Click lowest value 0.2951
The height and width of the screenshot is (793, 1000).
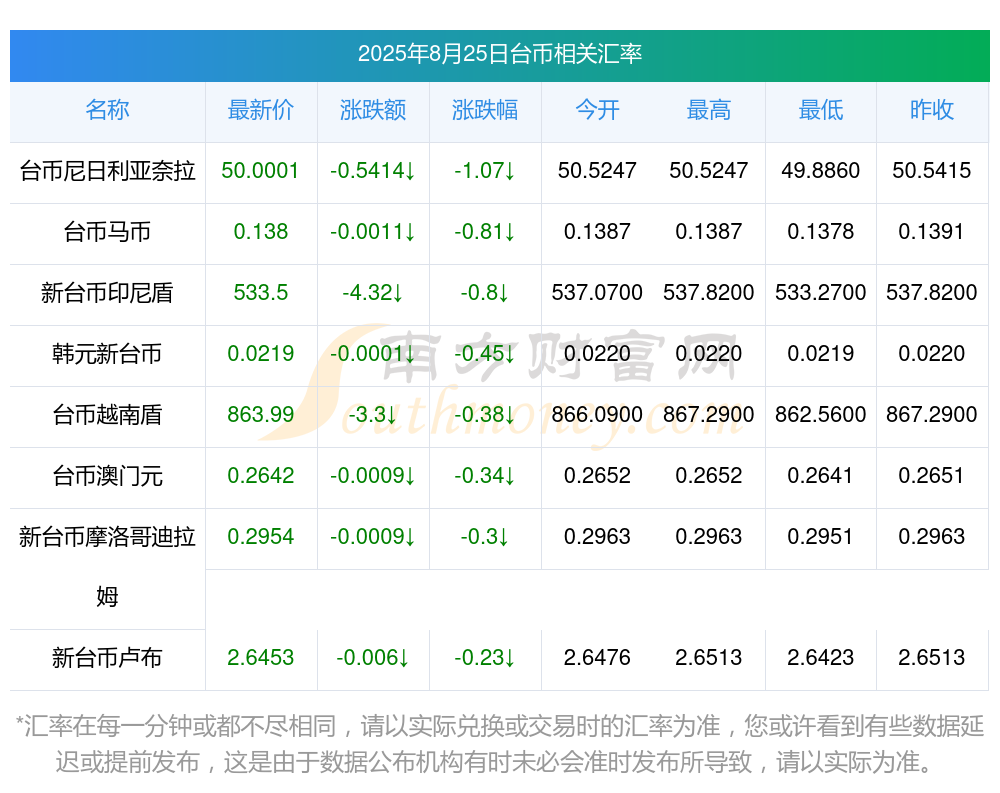pyautogui.click(x=821, y=537)
